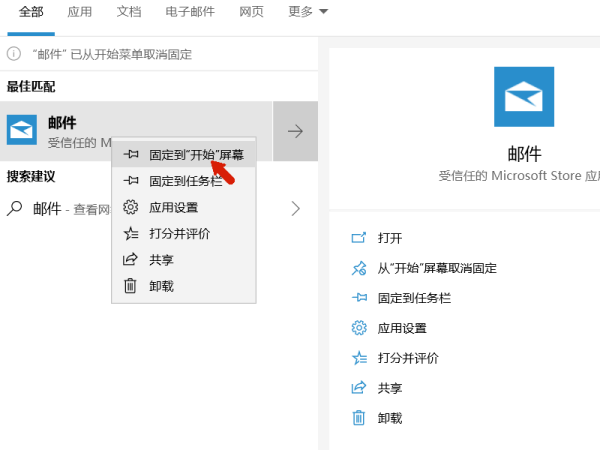
Task: Click the gear icon in context menu
Action: click(130, 207)
